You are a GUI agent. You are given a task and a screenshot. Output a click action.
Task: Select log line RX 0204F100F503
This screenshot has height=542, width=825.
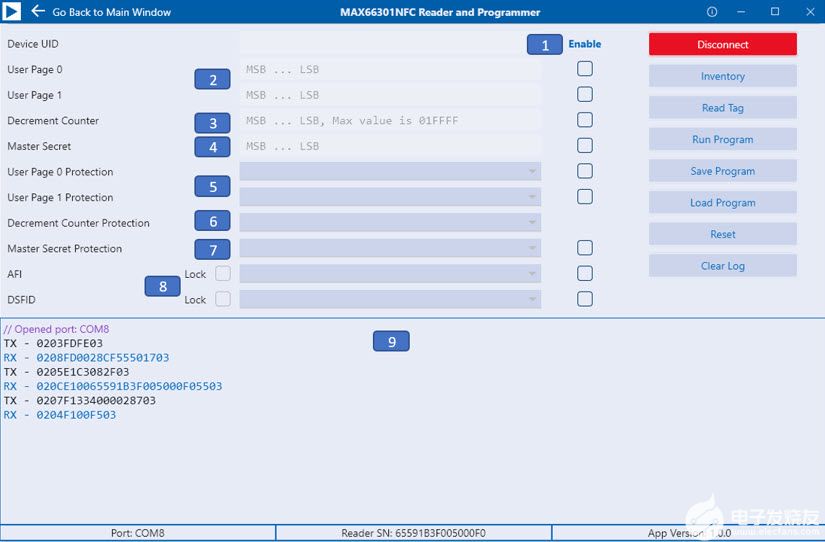[x=59, y=415]
